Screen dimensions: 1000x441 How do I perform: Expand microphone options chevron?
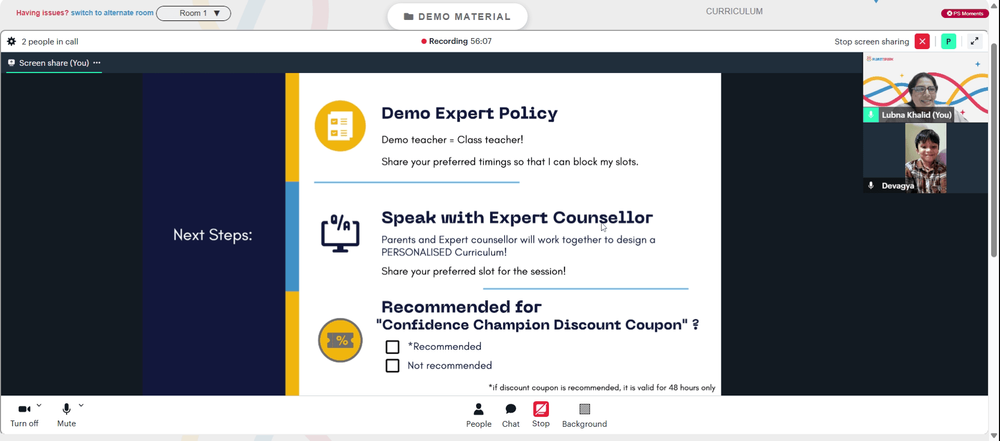81,405
